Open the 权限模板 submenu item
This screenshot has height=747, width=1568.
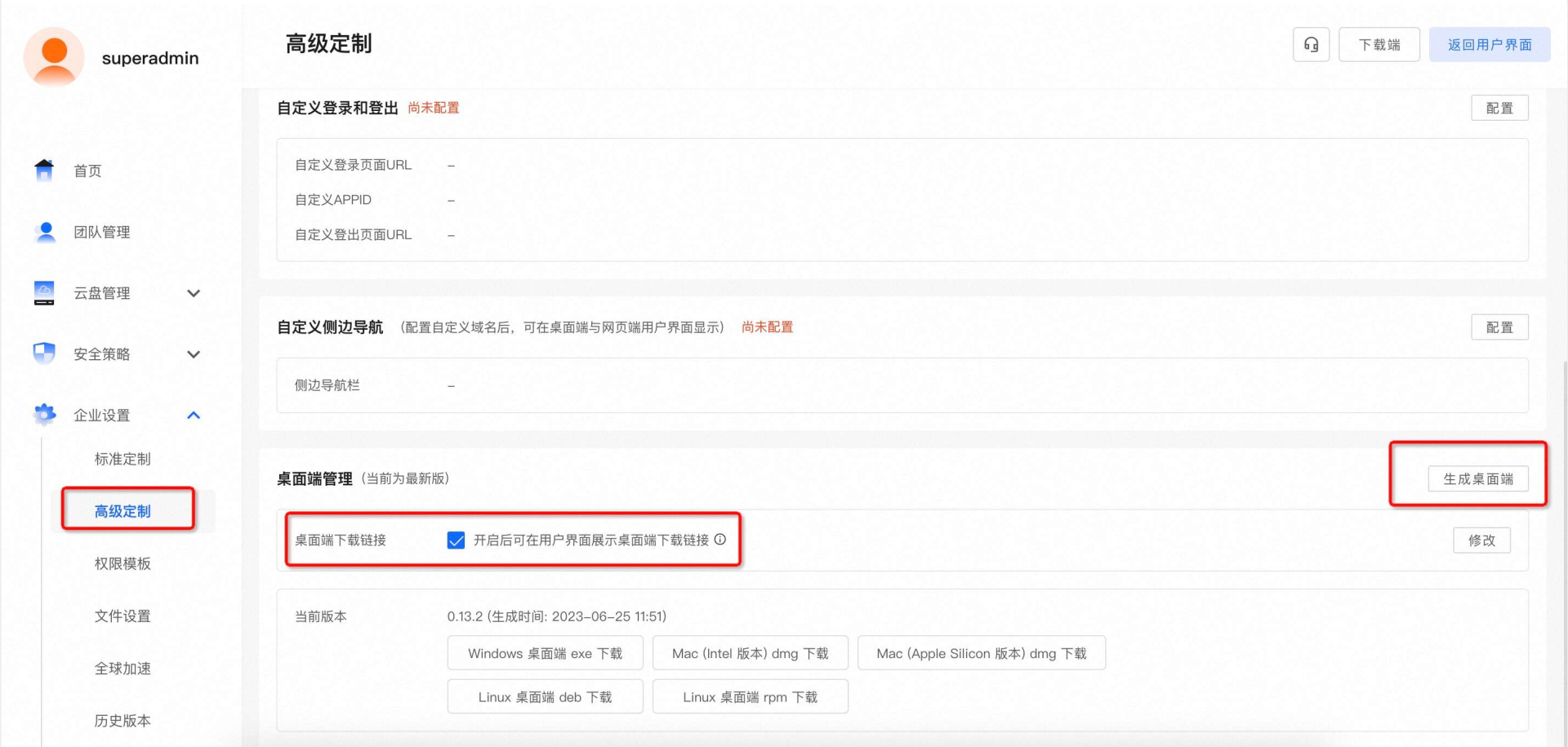(122, 563)
